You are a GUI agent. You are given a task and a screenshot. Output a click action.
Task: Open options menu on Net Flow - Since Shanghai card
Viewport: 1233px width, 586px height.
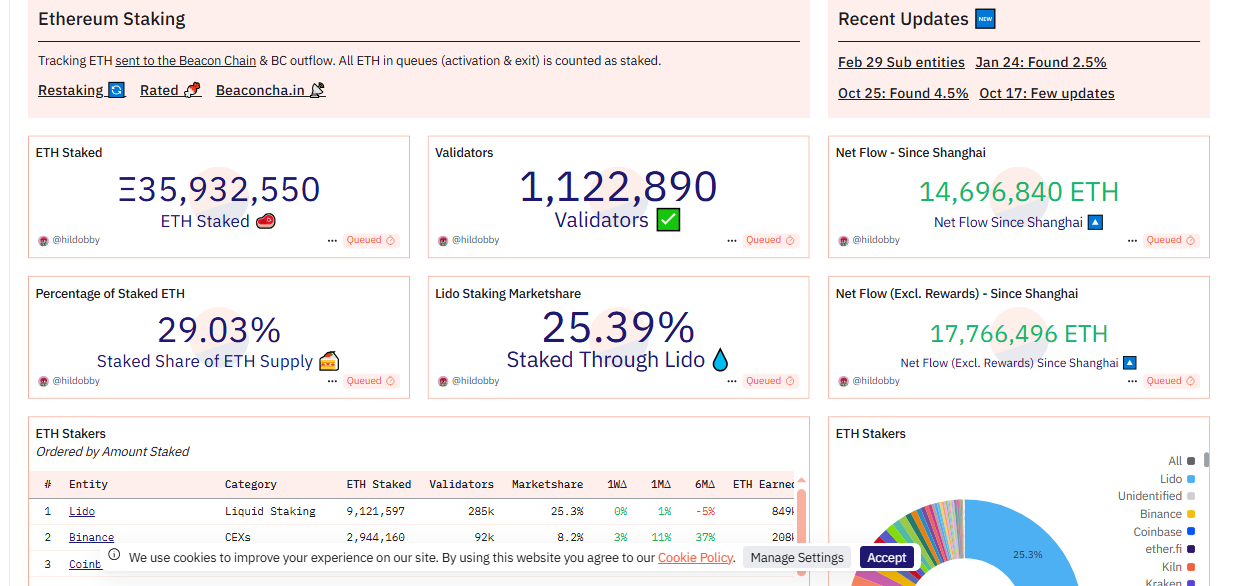(x=1132, y=240)
